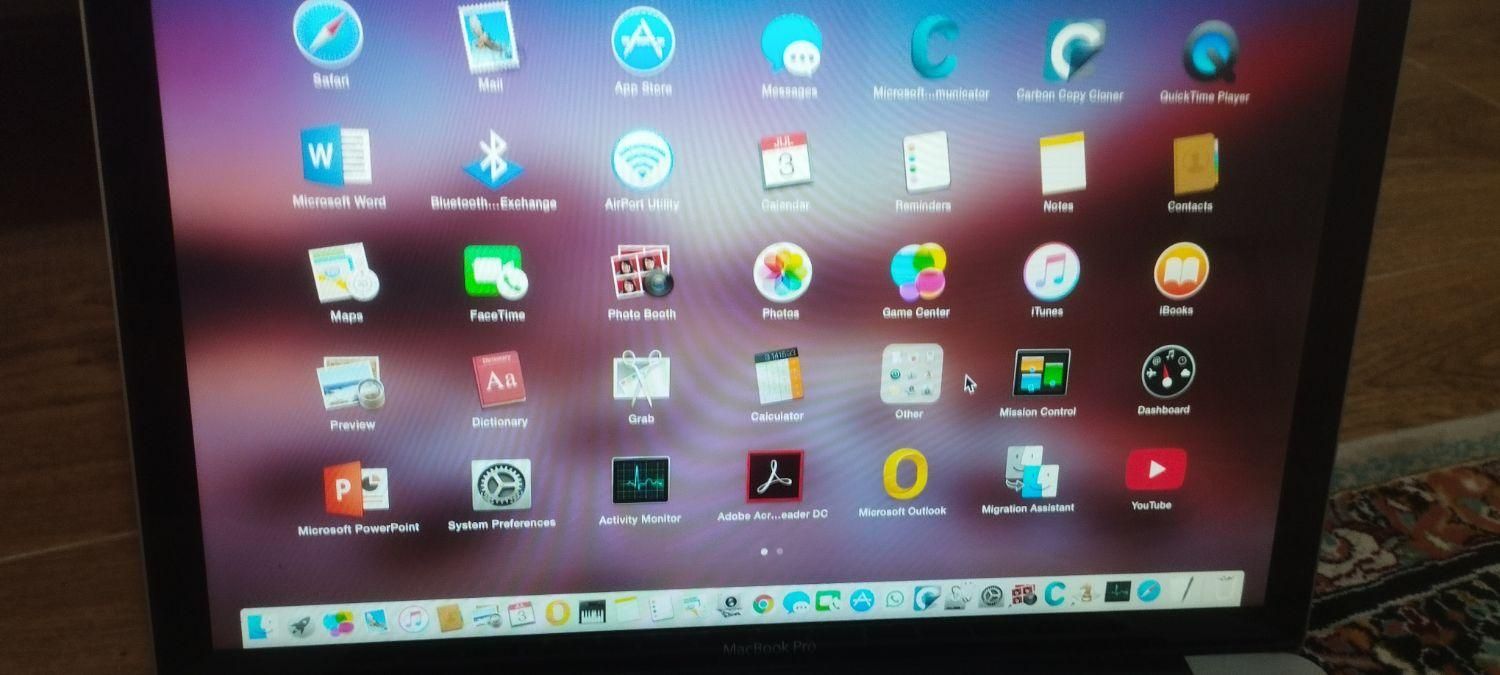Viewport: 1500px width, 675px height.
Task: Launch the YouTube app
Action: [x=1156, y=468]
